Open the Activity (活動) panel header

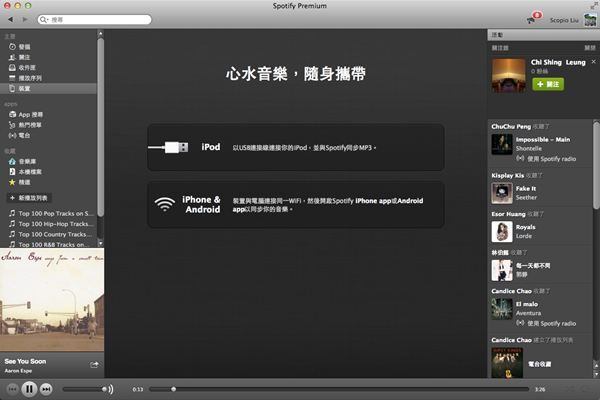point(543,35)
